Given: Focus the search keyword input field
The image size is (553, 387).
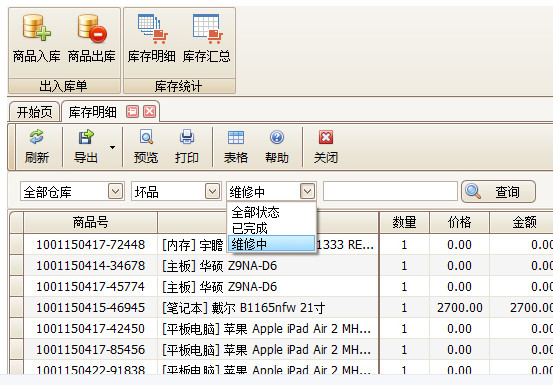Looking at the screenshot, I should pyautogui.click(x=390, y=192).
